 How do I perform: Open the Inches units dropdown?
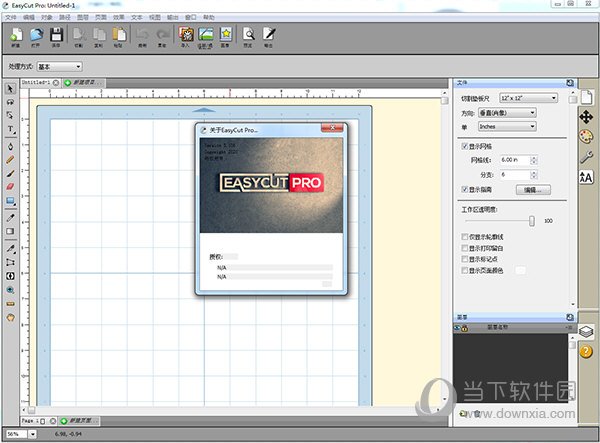[507, 127]
